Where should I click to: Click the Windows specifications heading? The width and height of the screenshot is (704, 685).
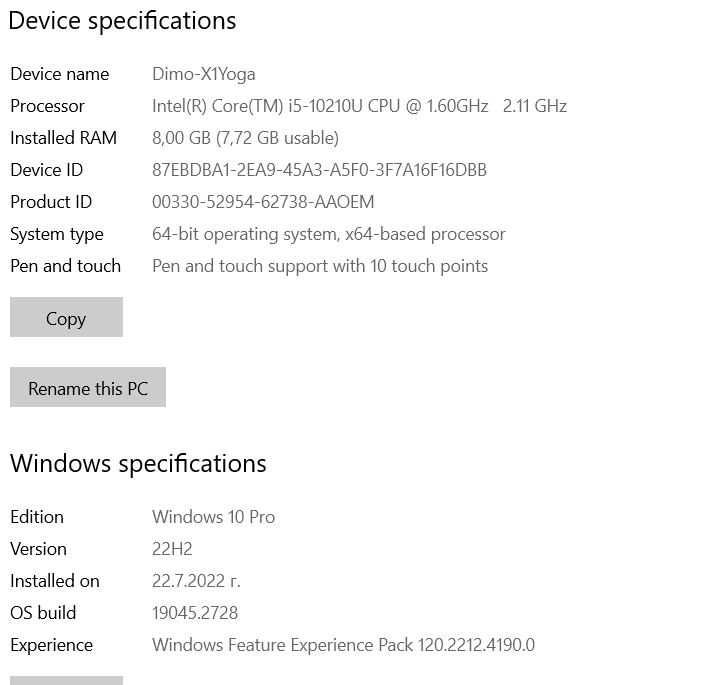138,464
